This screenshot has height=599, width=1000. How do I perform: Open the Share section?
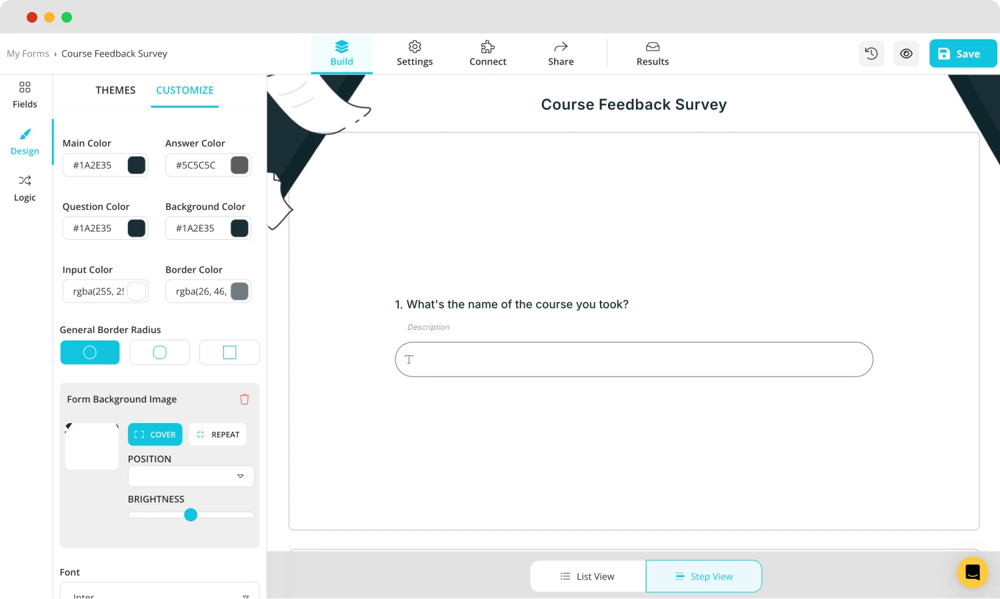point(561,53)
